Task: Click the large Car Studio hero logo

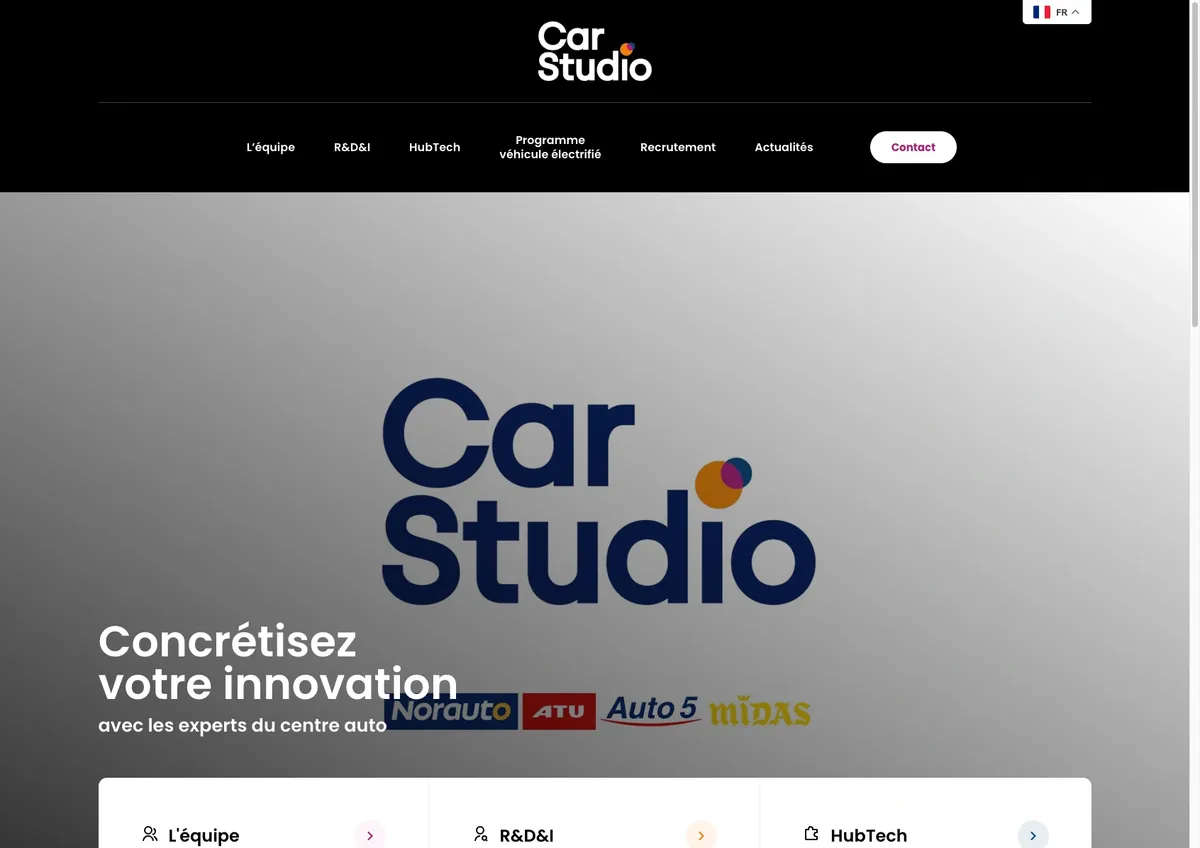Action: pyautogui.click(x=598, y=492)
